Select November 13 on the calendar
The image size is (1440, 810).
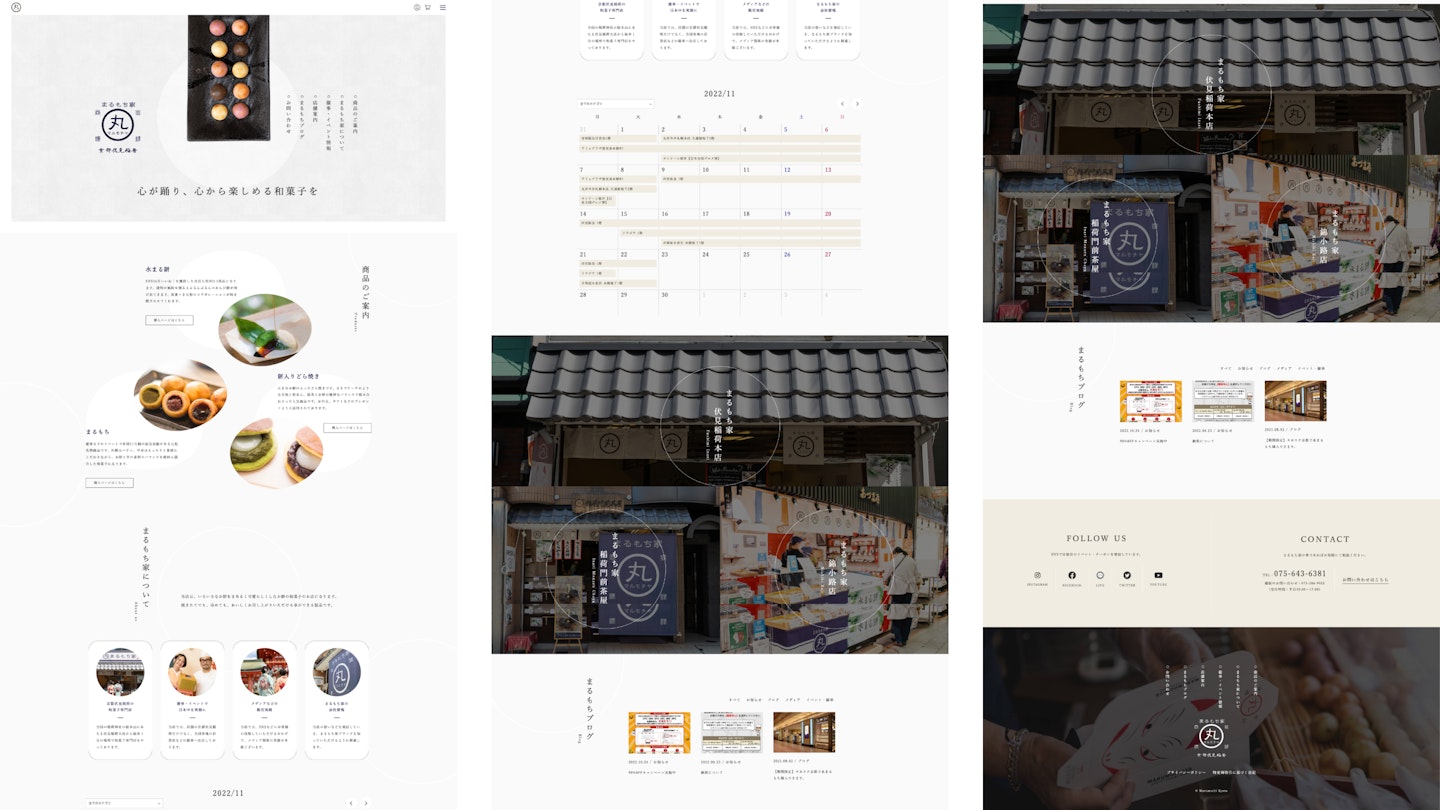click(x=828, y=171)
